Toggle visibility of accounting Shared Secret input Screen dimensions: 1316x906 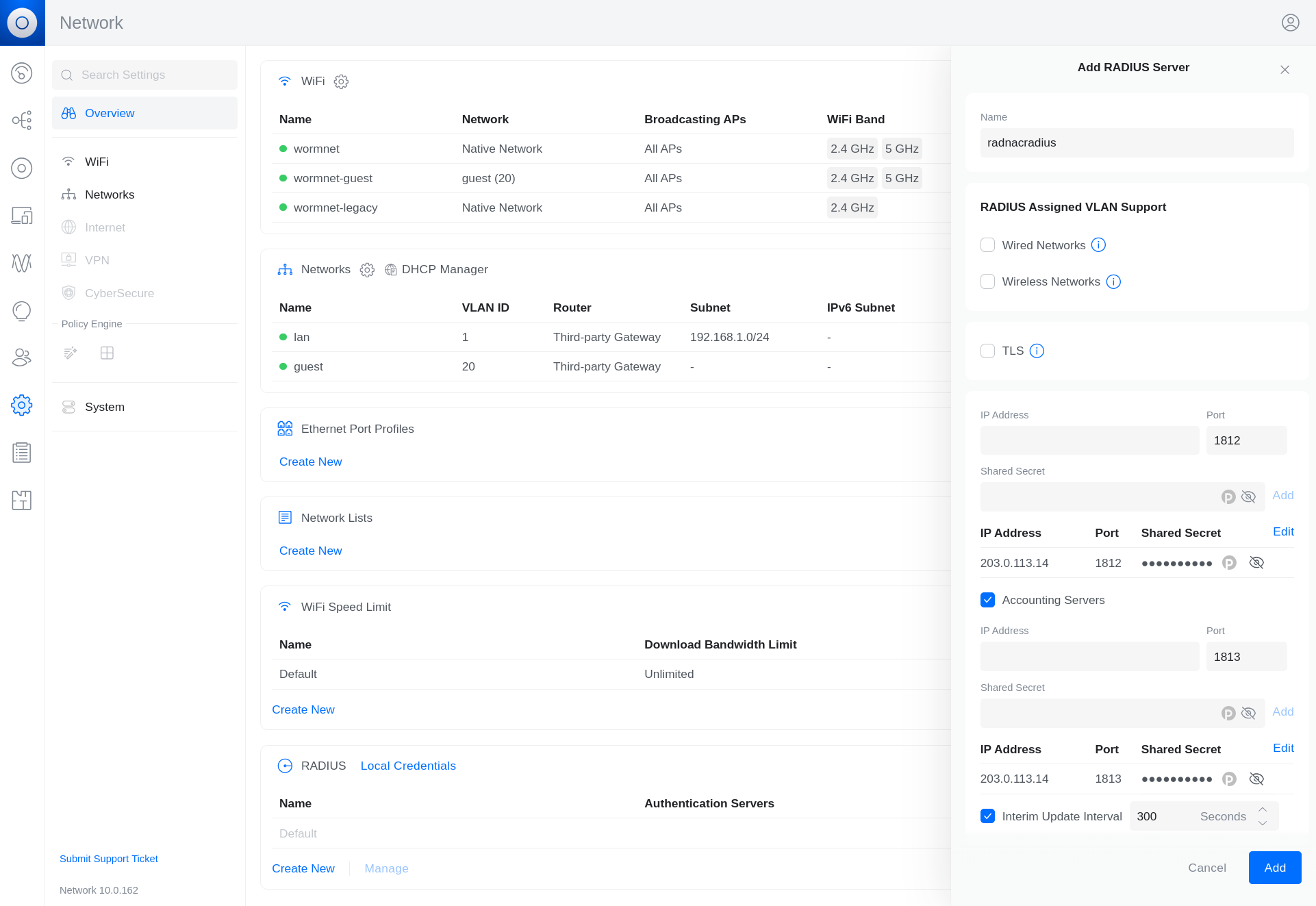tap(1248, 714)
